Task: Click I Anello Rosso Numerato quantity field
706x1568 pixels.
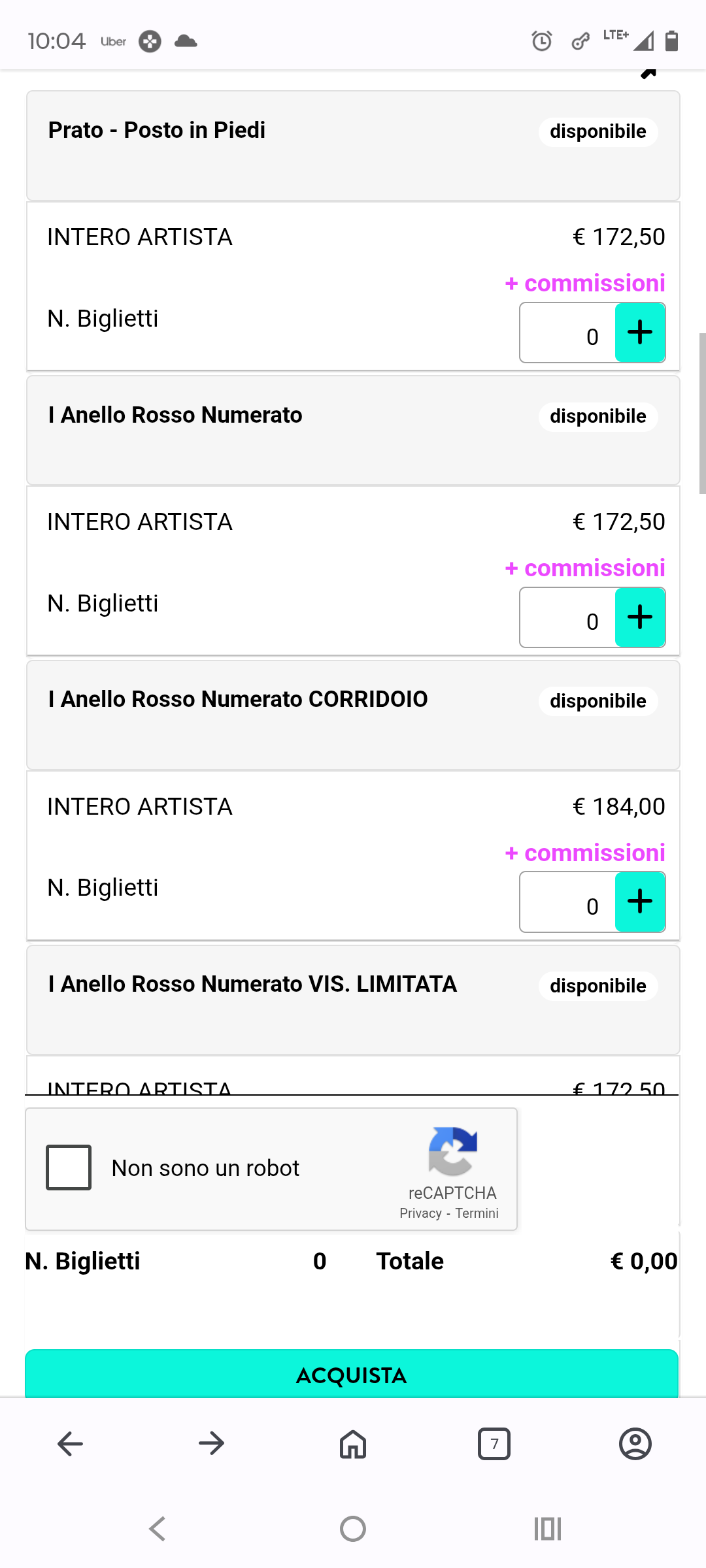Action: click(x=567, y=617)
